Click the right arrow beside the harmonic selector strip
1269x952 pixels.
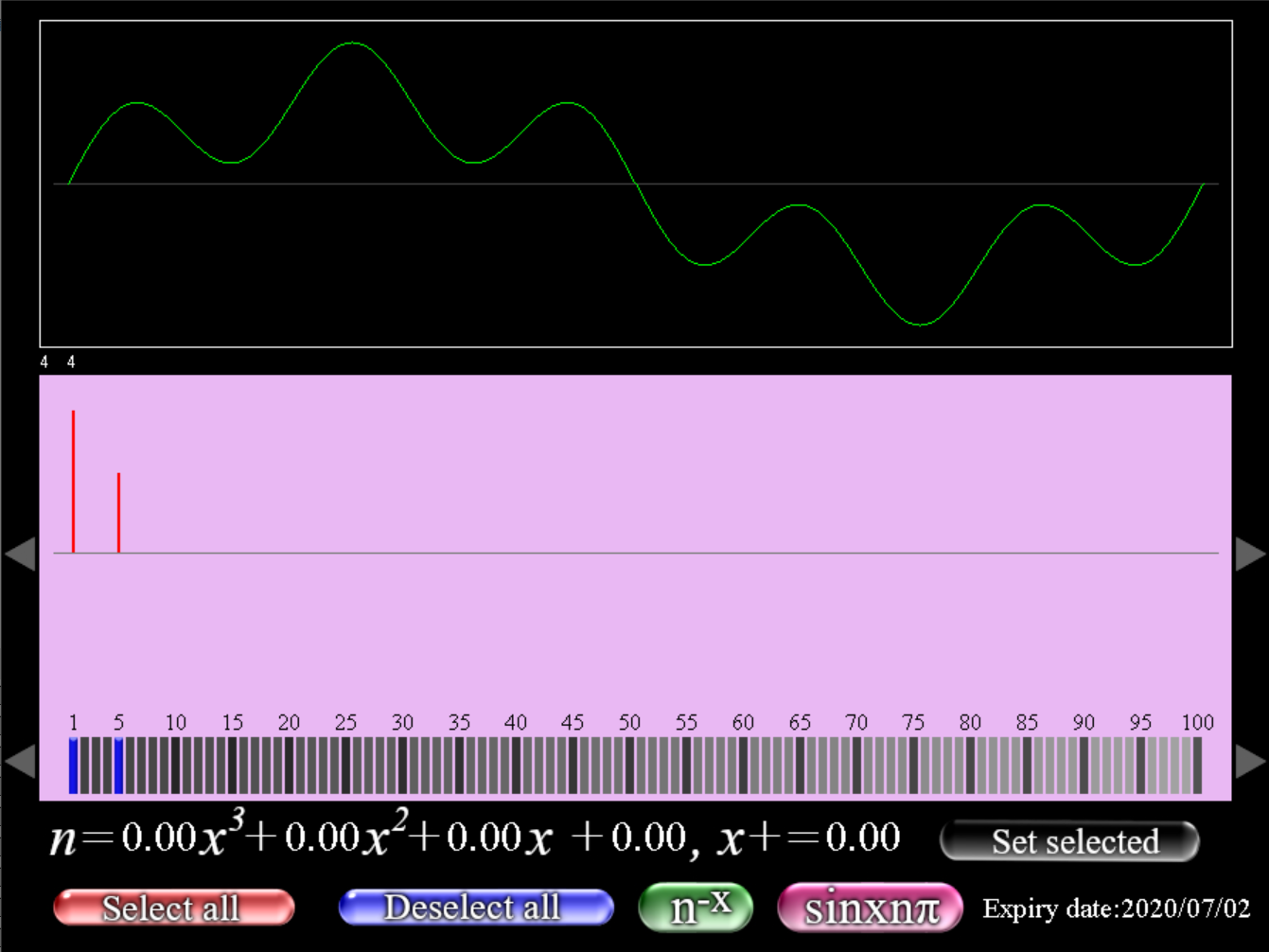click(1251, 760)
